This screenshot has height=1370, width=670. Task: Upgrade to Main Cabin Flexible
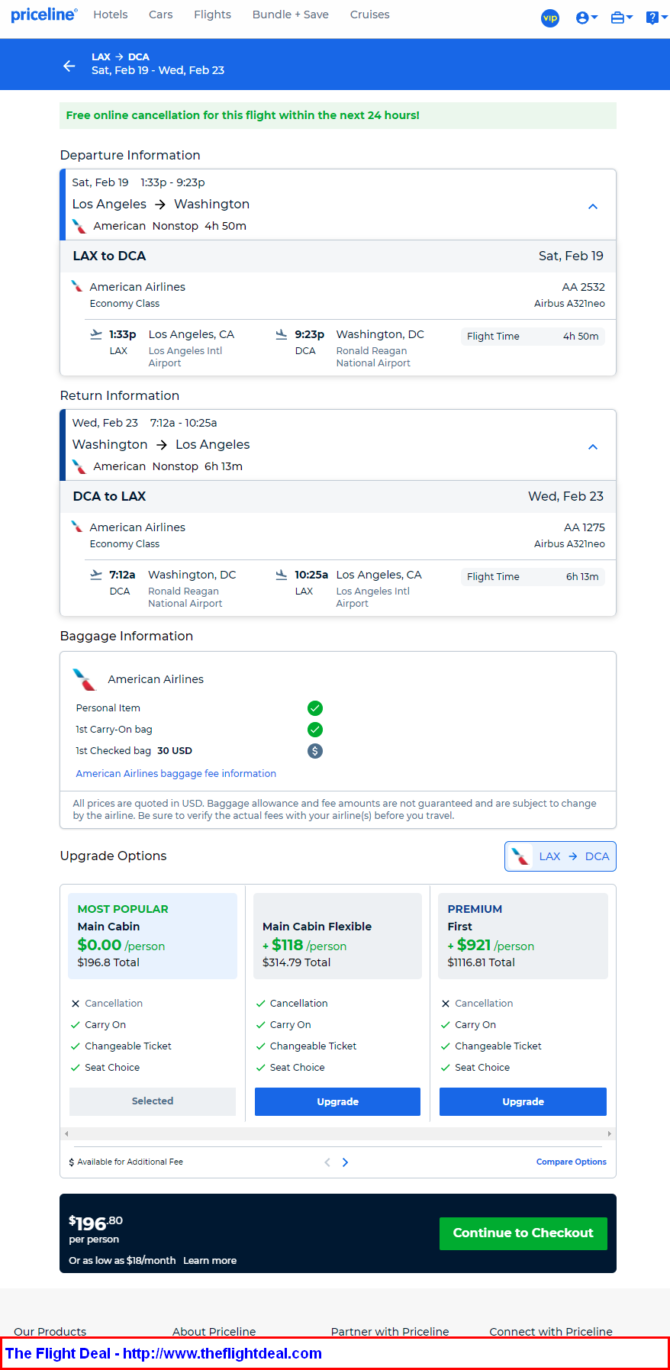coord(337,1101)
